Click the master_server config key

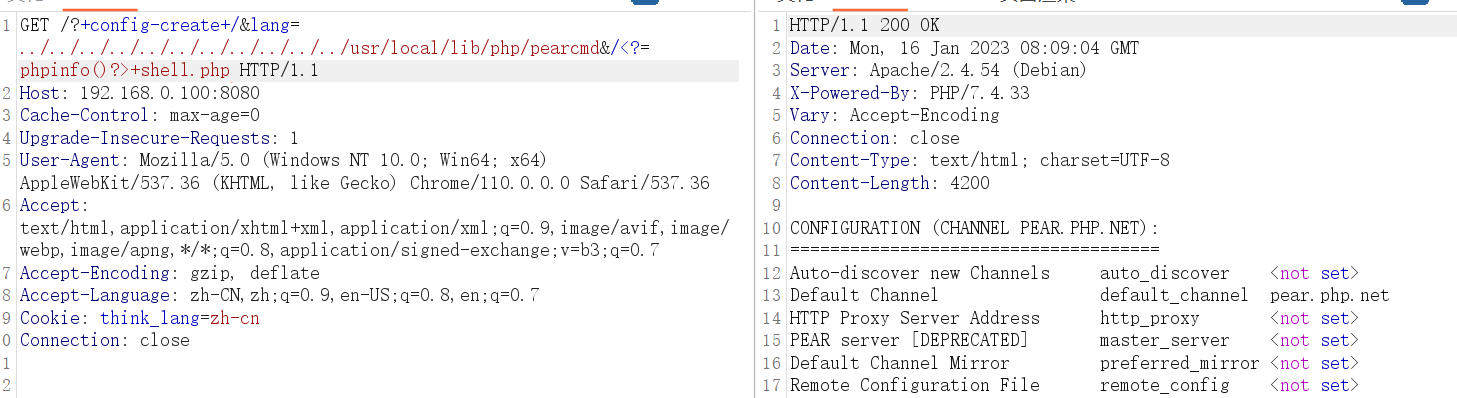(x=1165, y=340)
